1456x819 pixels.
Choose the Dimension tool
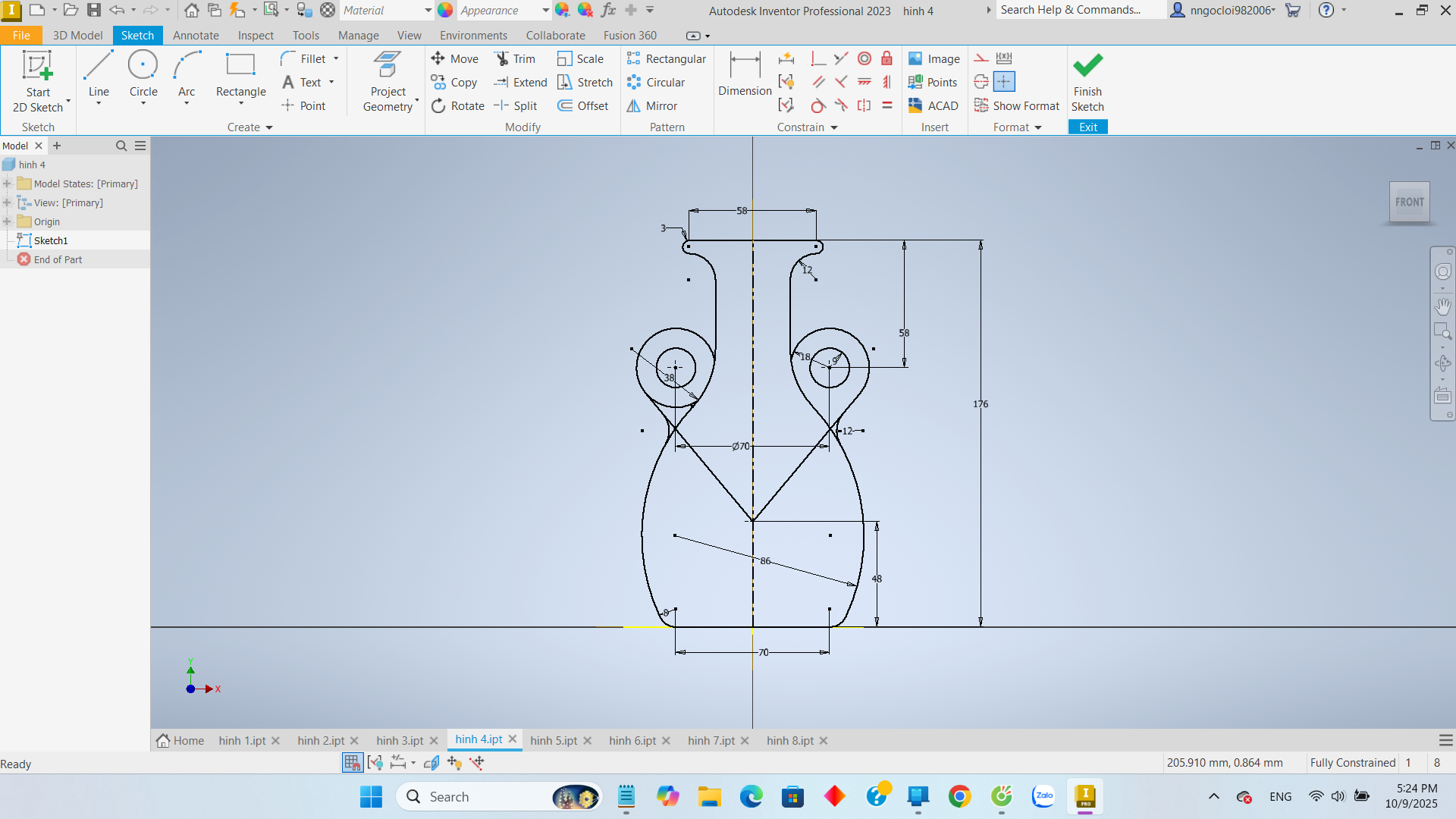click(x=745, y=75)
